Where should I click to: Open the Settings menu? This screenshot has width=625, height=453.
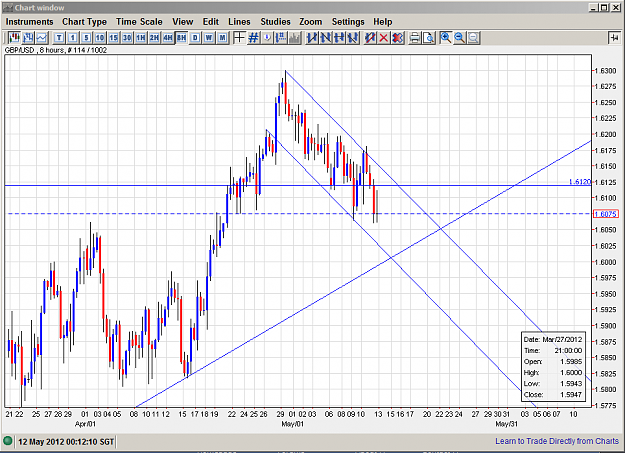coord(348,22)
